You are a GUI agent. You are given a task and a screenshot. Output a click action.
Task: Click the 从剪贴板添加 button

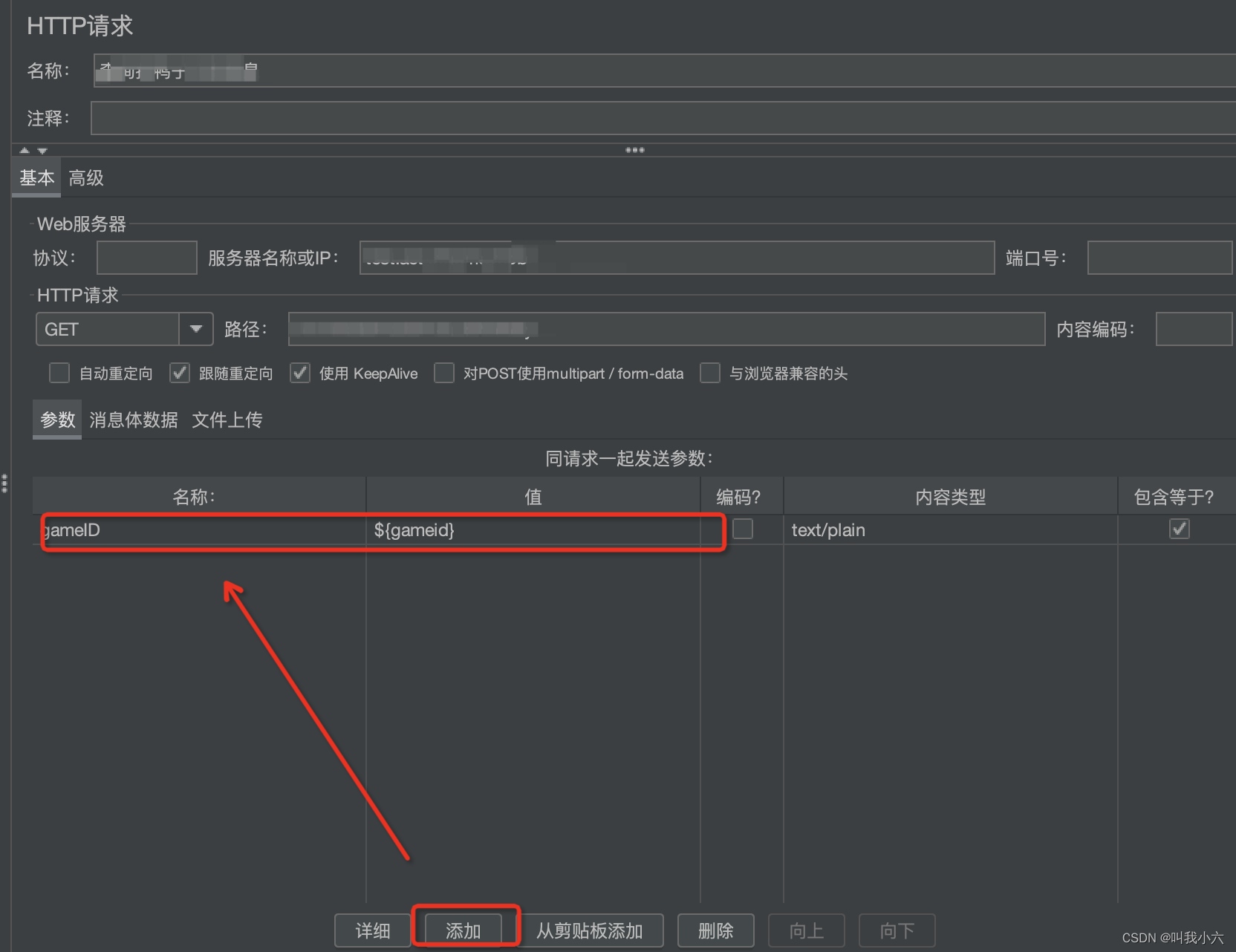pyautogui.click(x=590, y=930)
